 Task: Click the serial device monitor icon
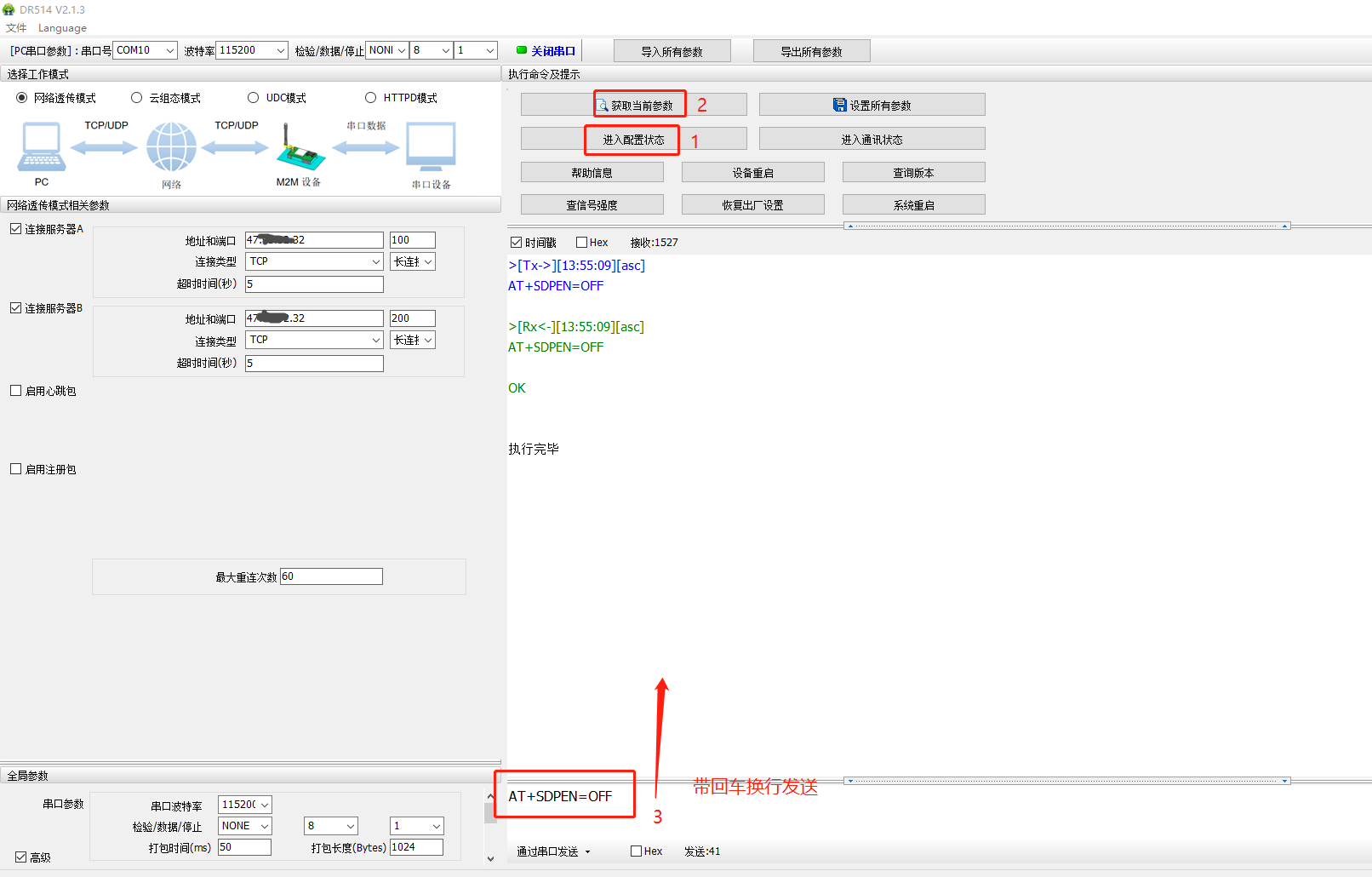tap(431, 146)
